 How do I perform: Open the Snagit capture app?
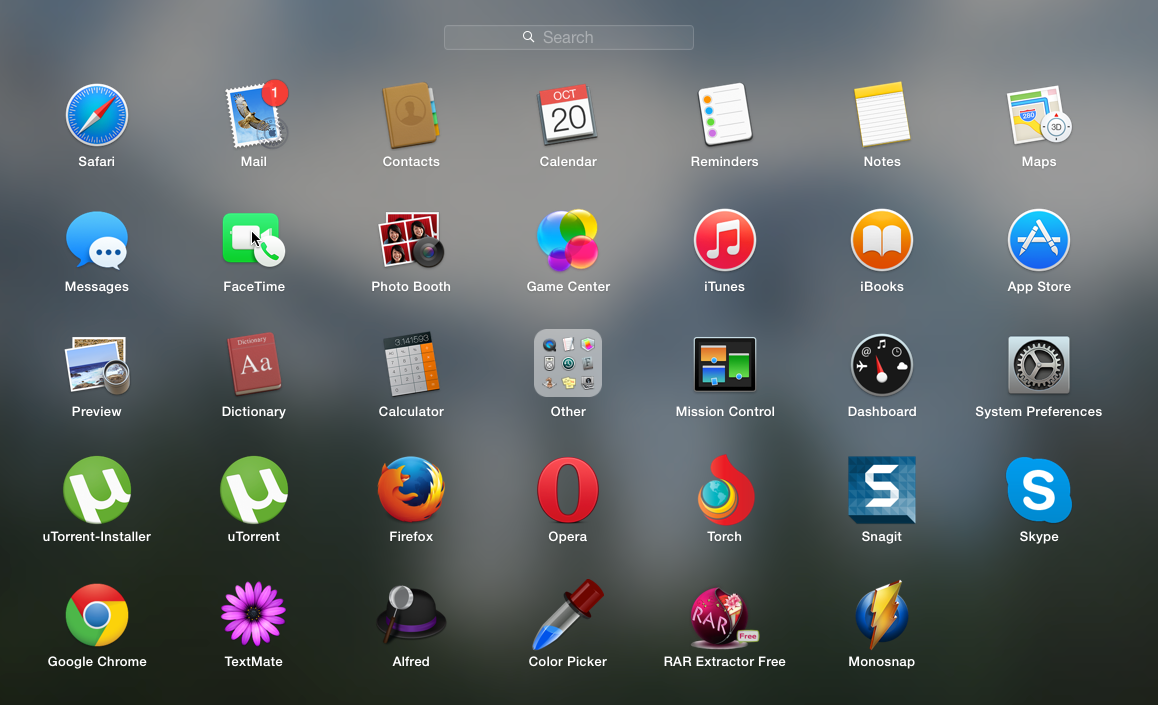(882, 490)
